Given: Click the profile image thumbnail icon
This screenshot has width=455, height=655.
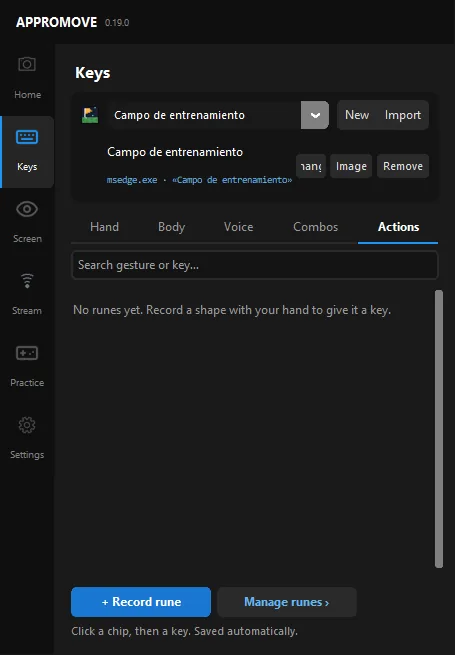Looking at the screenshot, I should pyautogui.click(x=90, y=115).
